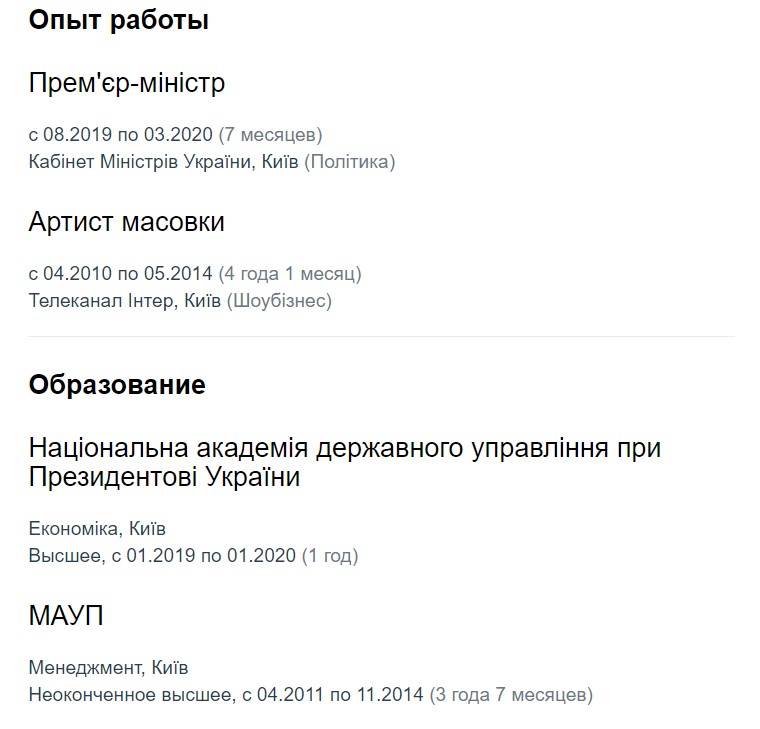Click the date range "с 04.2010 по 05.2014"
The image size is (760, 729).
(121, 273)
